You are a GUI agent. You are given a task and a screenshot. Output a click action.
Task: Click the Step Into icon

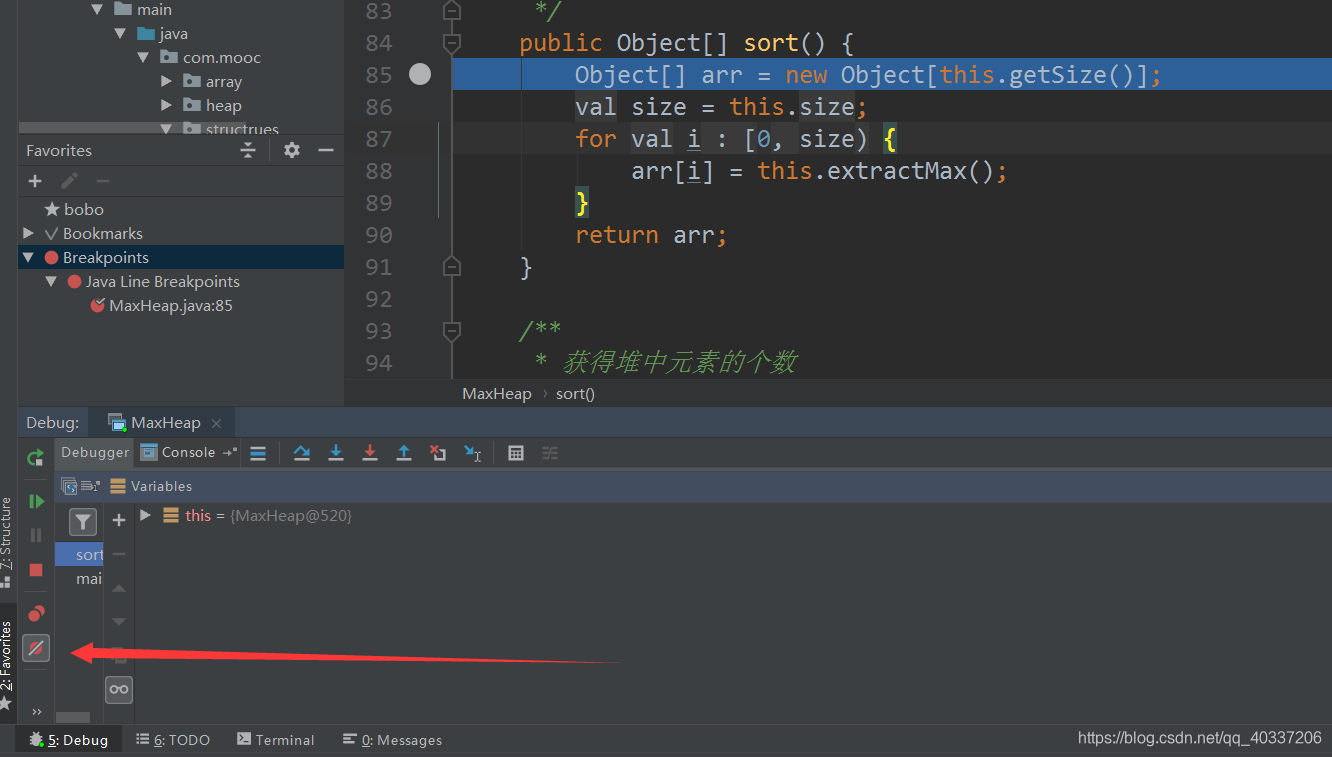[x=336, y=453]
